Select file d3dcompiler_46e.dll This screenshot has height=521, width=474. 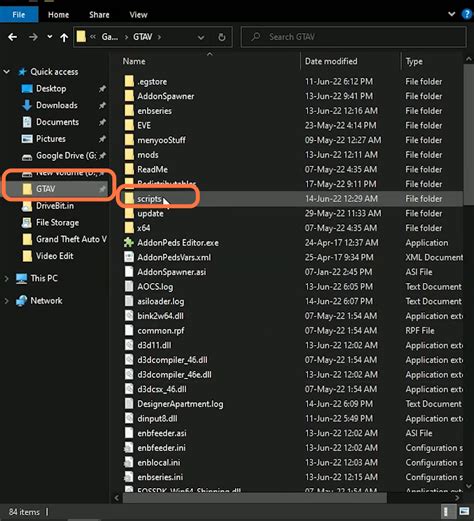click(x=174, y=375)
